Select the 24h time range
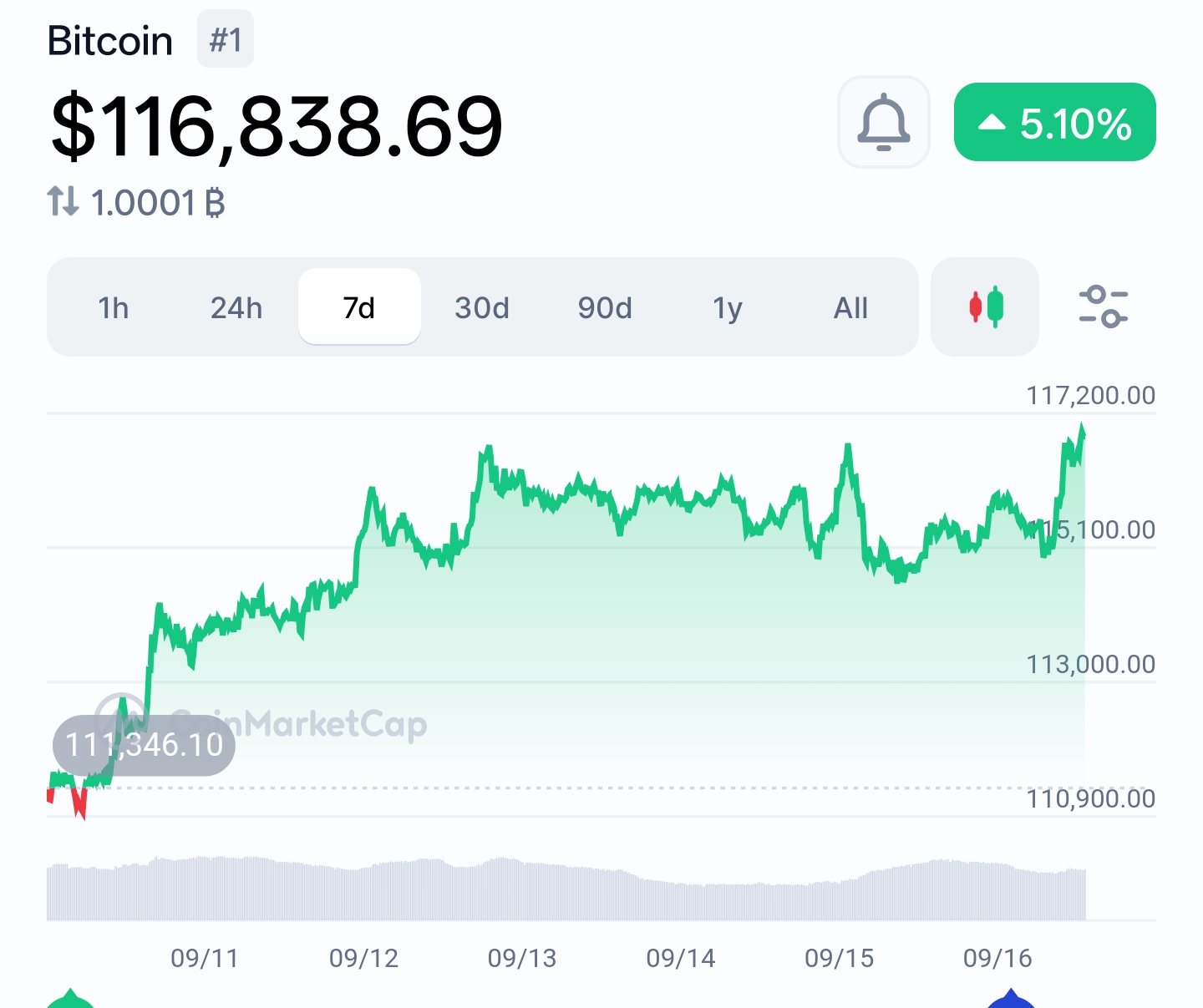Image resolution: width=1203 pixels, height=1008 pixels. click(236, 308)
